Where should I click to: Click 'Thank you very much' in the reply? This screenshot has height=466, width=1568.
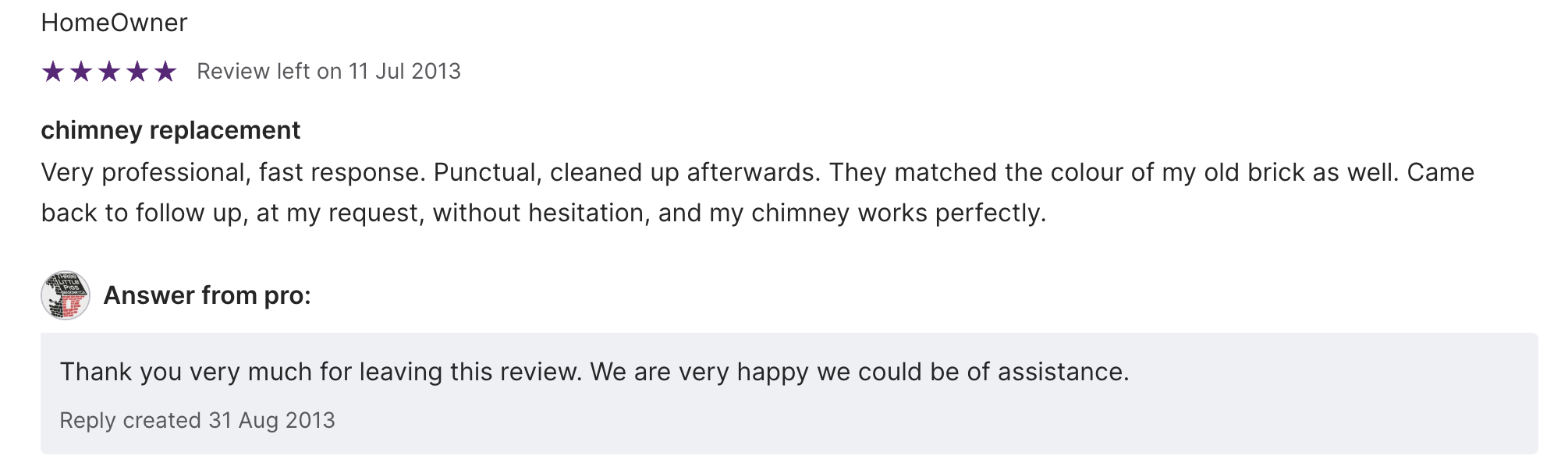coord(187,372)
